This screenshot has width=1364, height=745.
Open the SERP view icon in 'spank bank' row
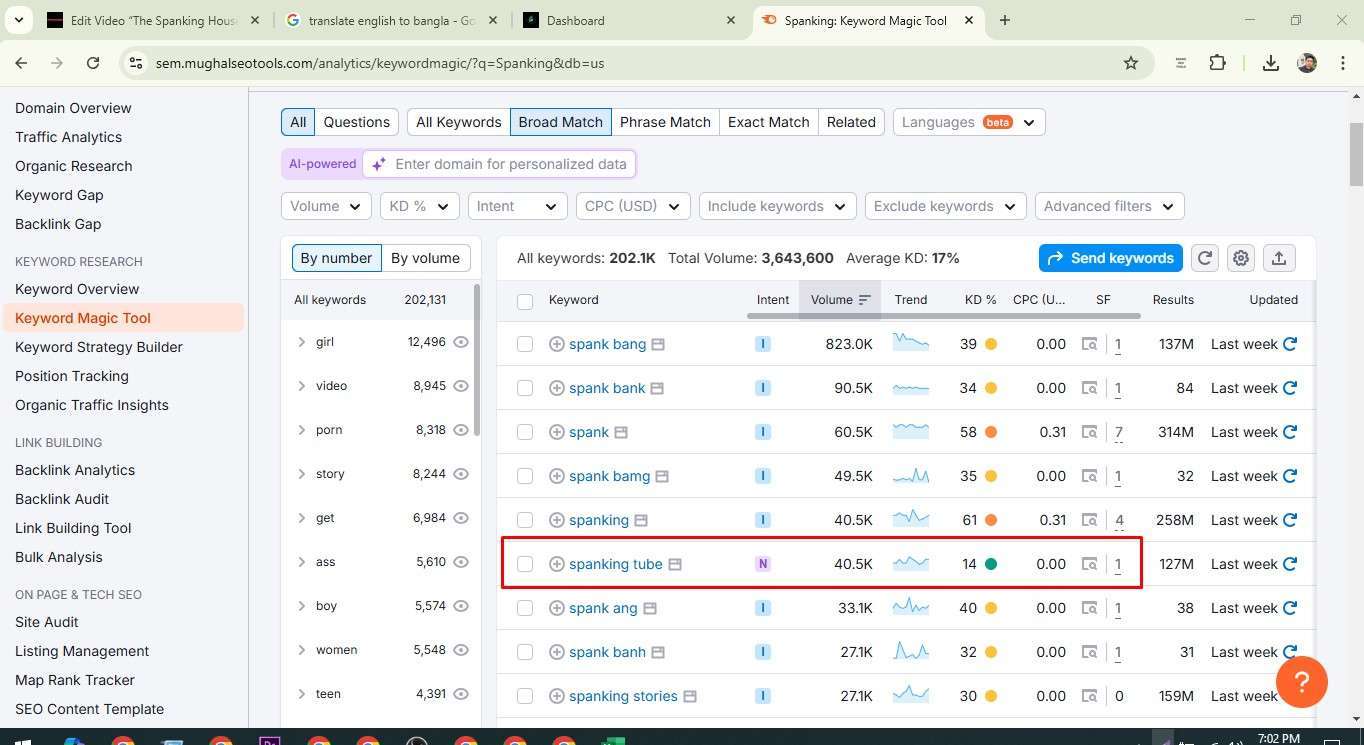coord(1089,388)
